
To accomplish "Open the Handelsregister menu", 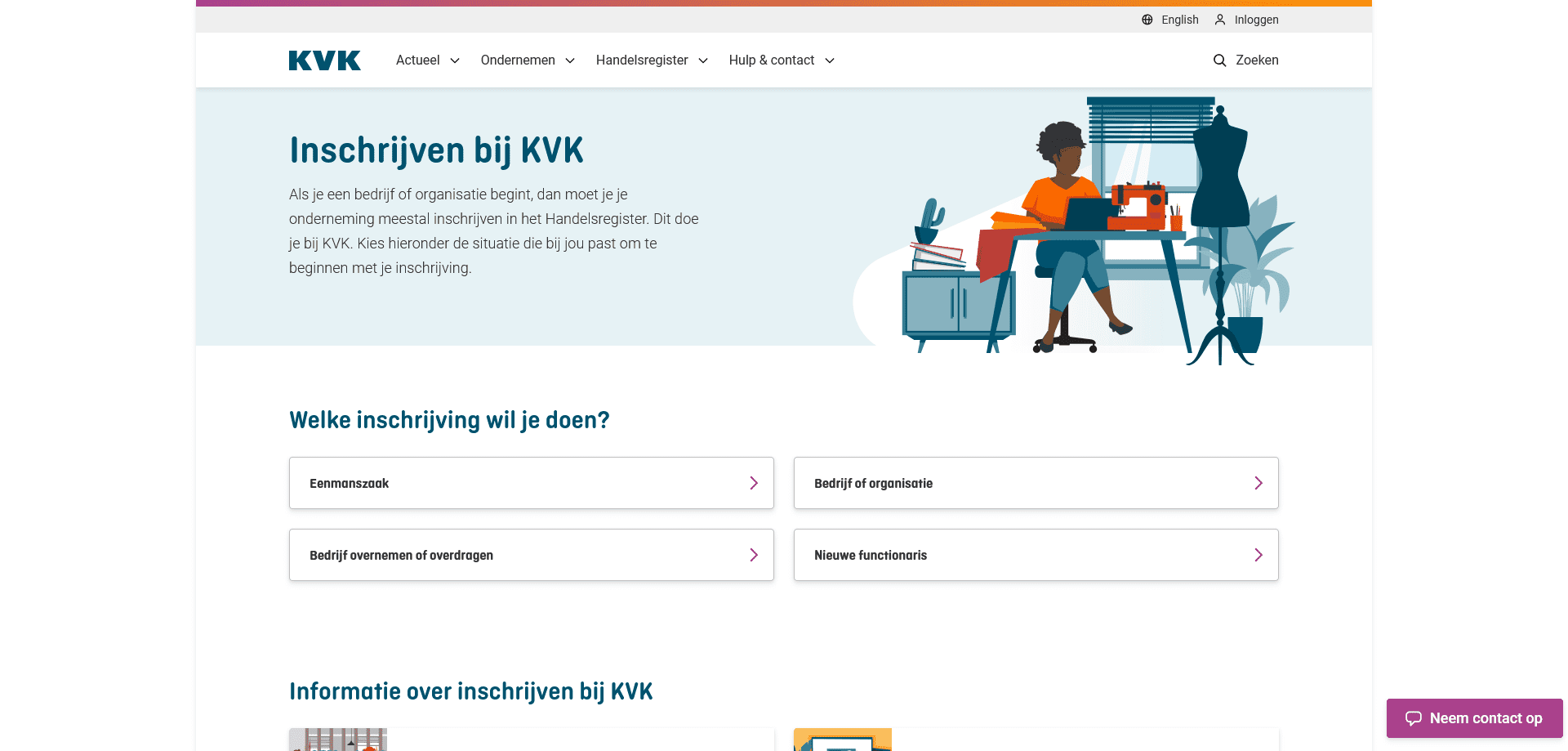I will click(x=652, y=60).
